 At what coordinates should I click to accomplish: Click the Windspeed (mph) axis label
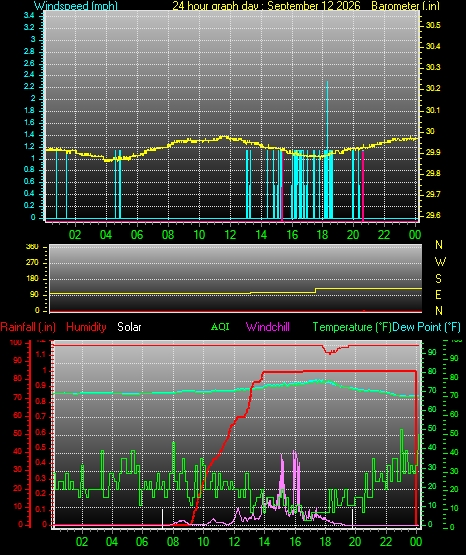[x=76, y=6]
